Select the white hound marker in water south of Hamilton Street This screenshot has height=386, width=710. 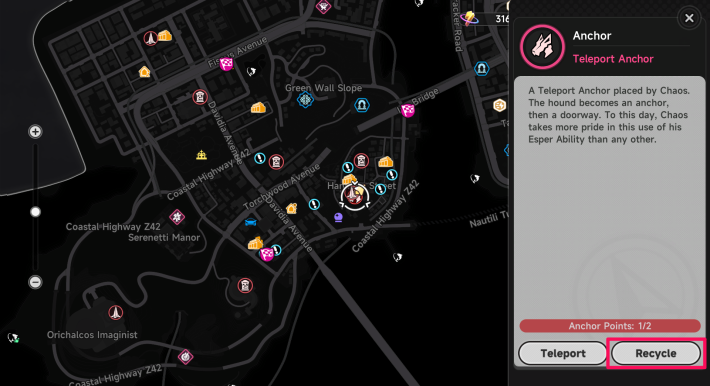398,257
